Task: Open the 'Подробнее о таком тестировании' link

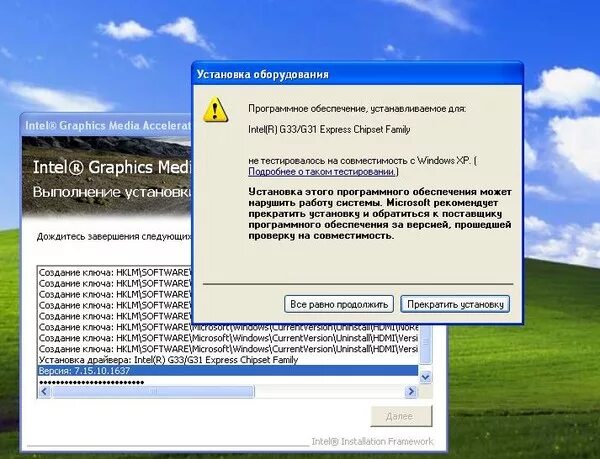Action: [x=321, y=172]
